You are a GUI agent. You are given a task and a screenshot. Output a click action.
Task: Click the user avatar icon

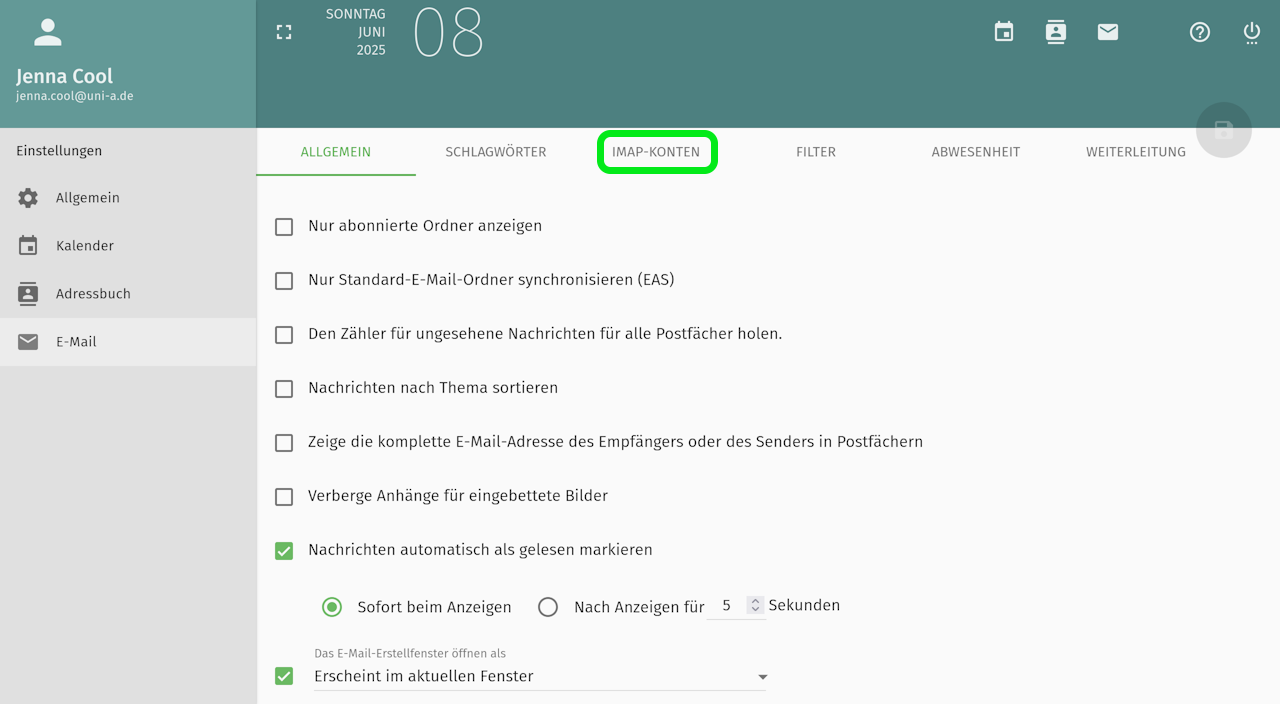[x=48, y=32]
